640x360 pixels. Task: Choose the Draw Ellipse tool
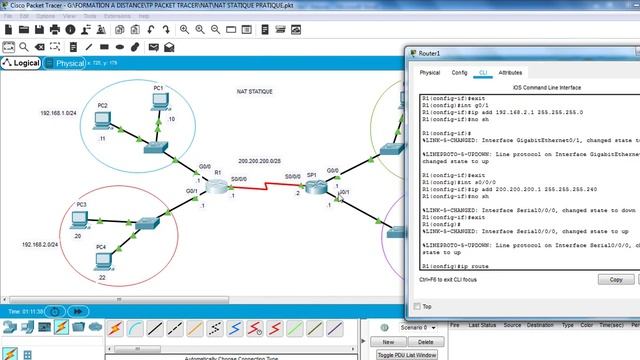120,47
